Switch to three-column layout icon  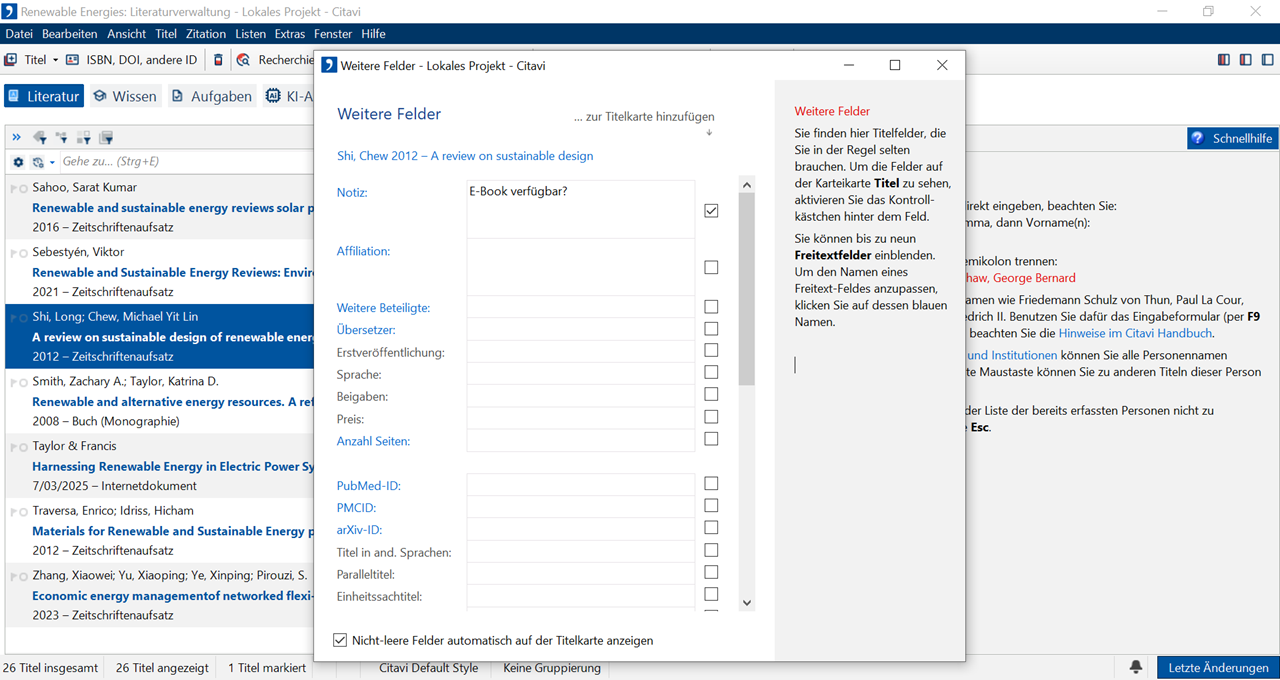[1223, 60]
